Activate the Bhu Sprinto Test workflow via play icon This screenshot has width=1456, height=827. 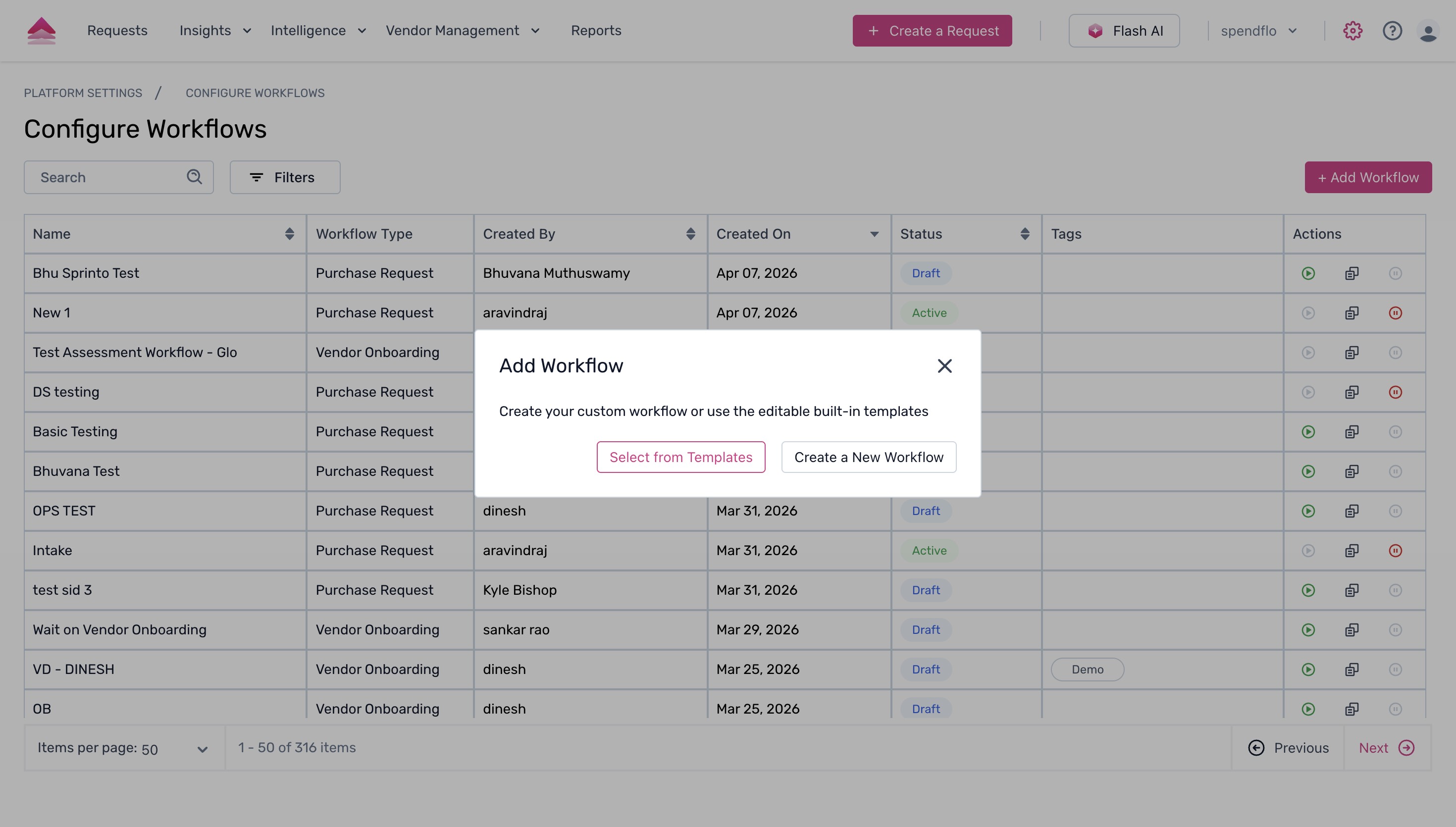pyautogui.click(x=1309, y=273)
